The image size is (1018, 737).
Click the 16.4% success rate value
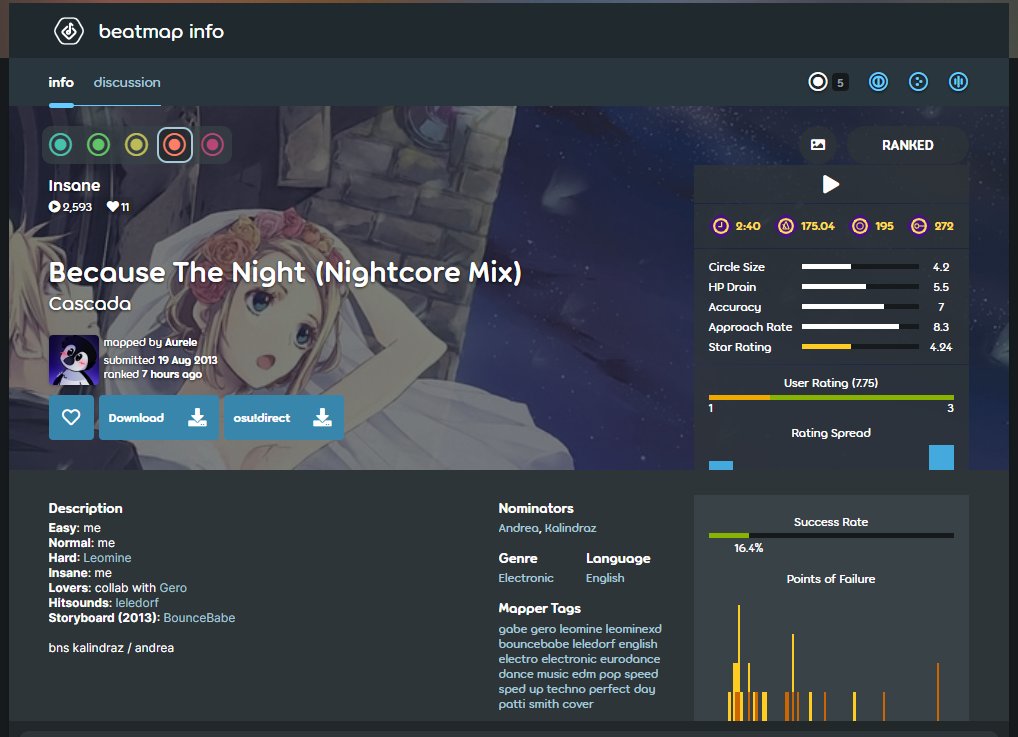(x=749, y=548)
